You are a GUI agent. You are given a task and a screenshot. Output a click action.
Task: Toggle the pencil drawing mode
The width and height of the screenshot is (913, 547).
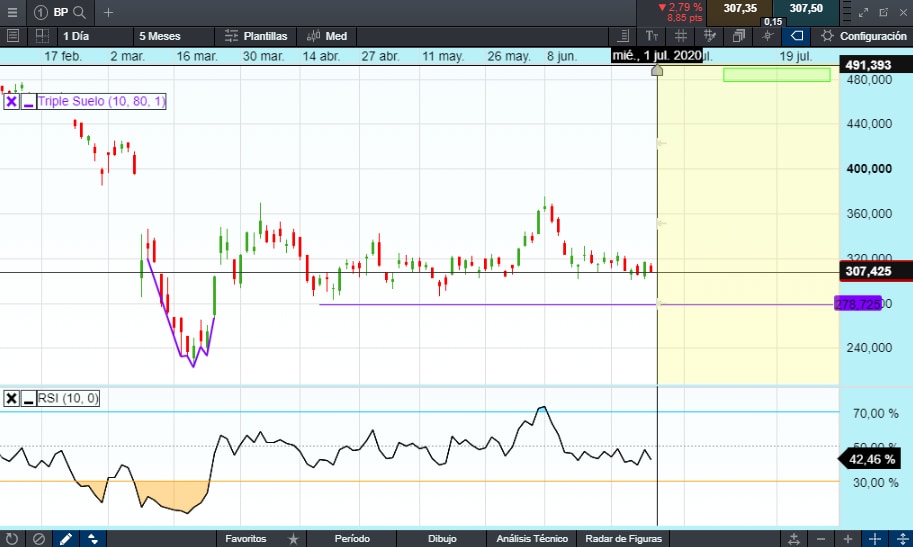point(66,539)
